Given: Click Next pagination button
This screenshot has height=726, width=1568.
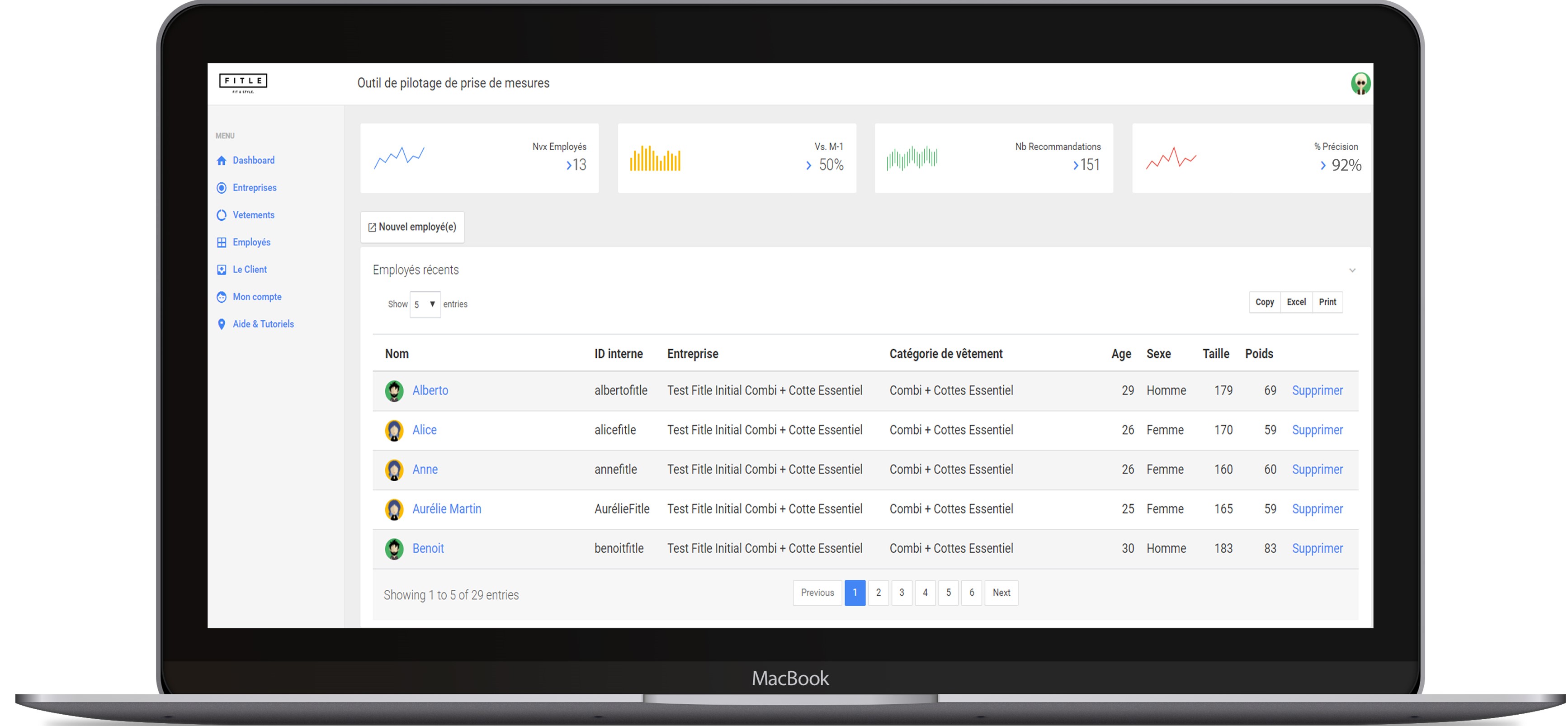Looking at the screenshot, I should 1001,593.
